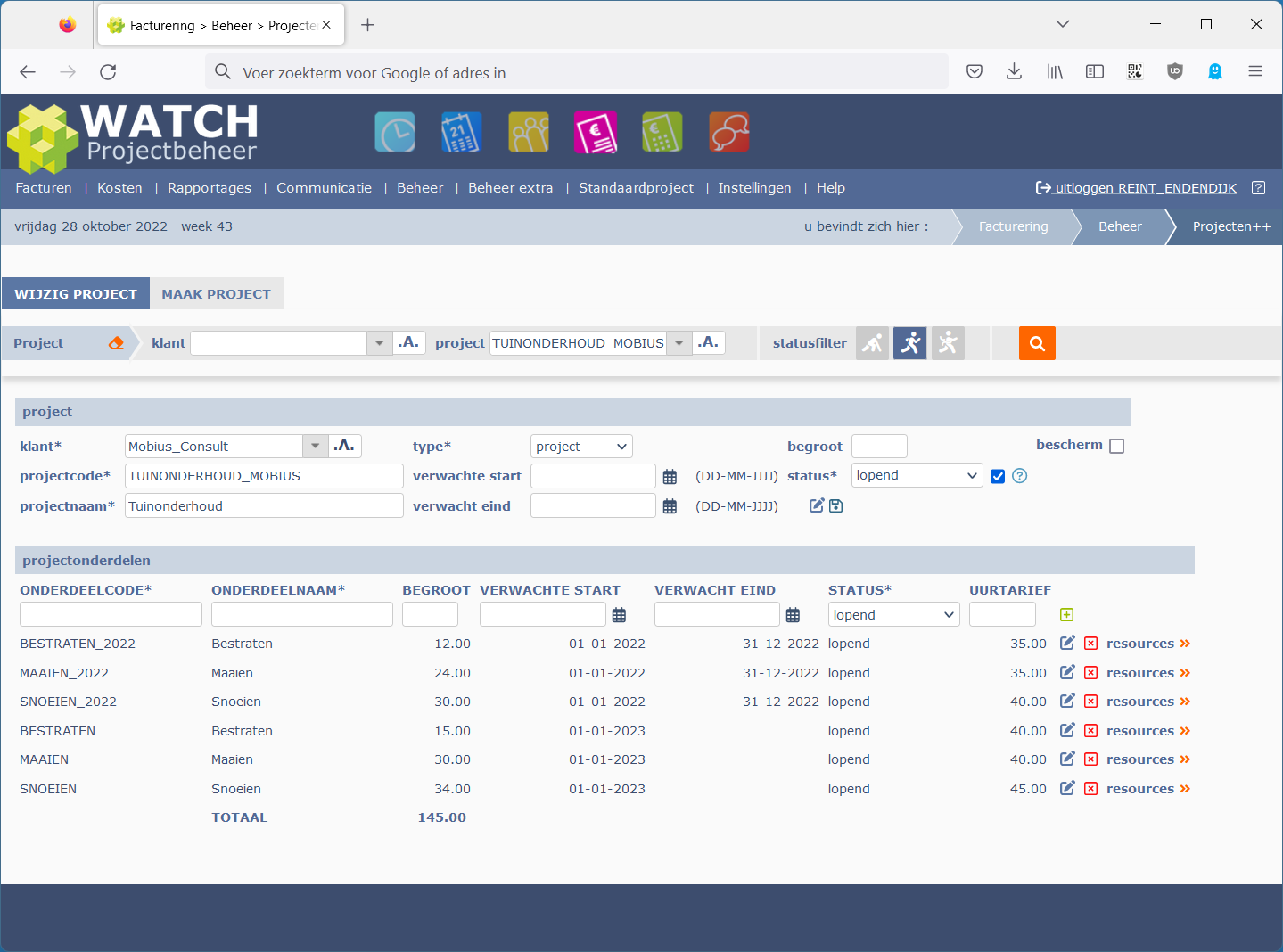Screen dimensions: 1283x952
Task: Go to Beheer breadcrumb
Action: 1120,226
